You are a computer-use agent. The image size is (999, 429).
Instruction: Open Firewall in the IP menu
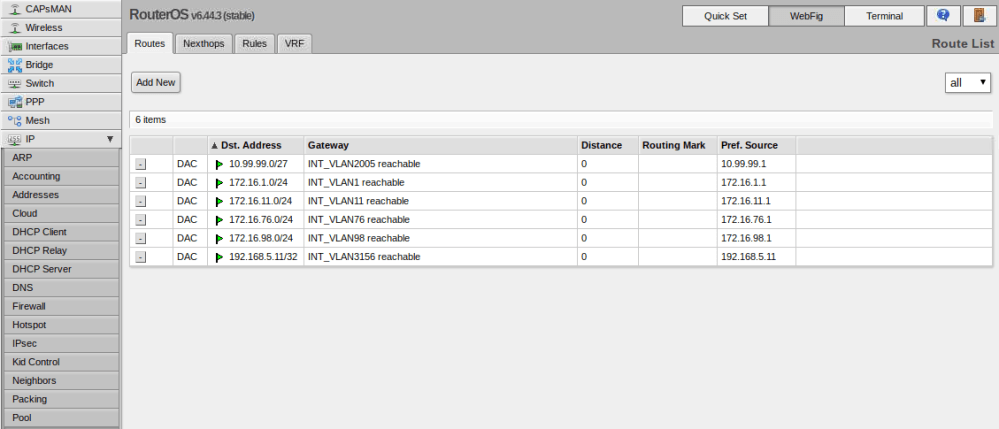(x=60, y=306)
